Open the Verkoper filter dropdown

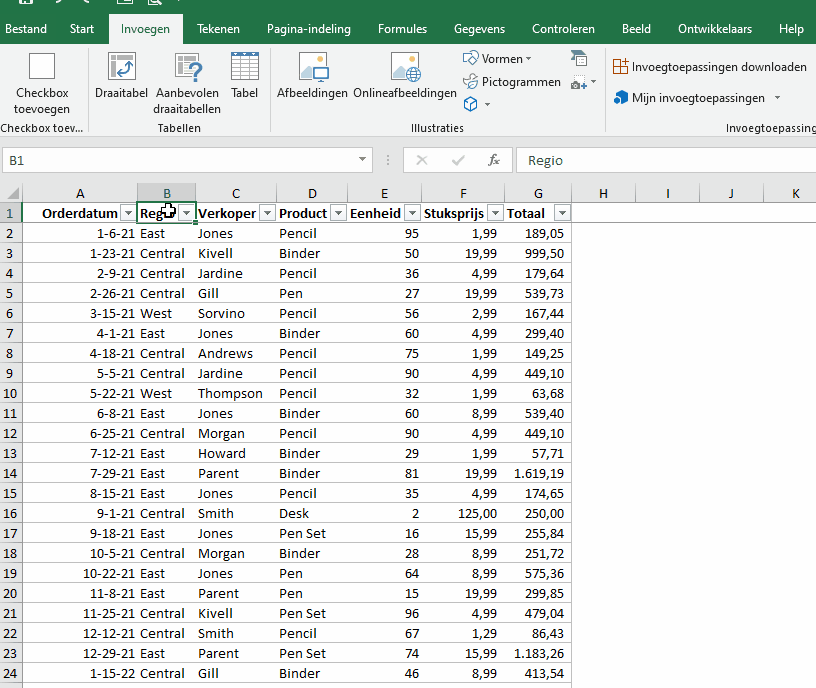(x=267, y=213)
